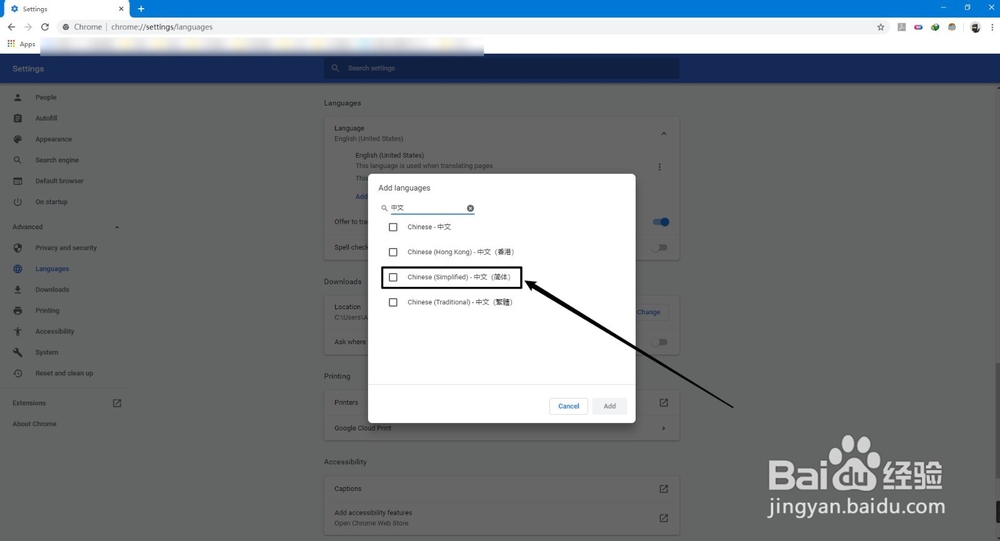Click the address bar URL
Viewport: 1000px width, 541px height.
[x=162, y=27]
